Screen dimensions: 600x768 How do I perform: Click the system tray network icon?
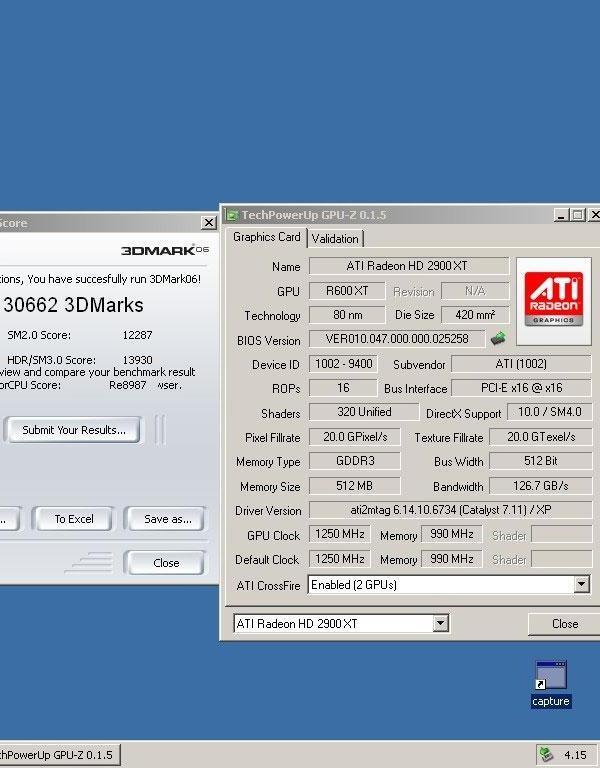(546, 754)
